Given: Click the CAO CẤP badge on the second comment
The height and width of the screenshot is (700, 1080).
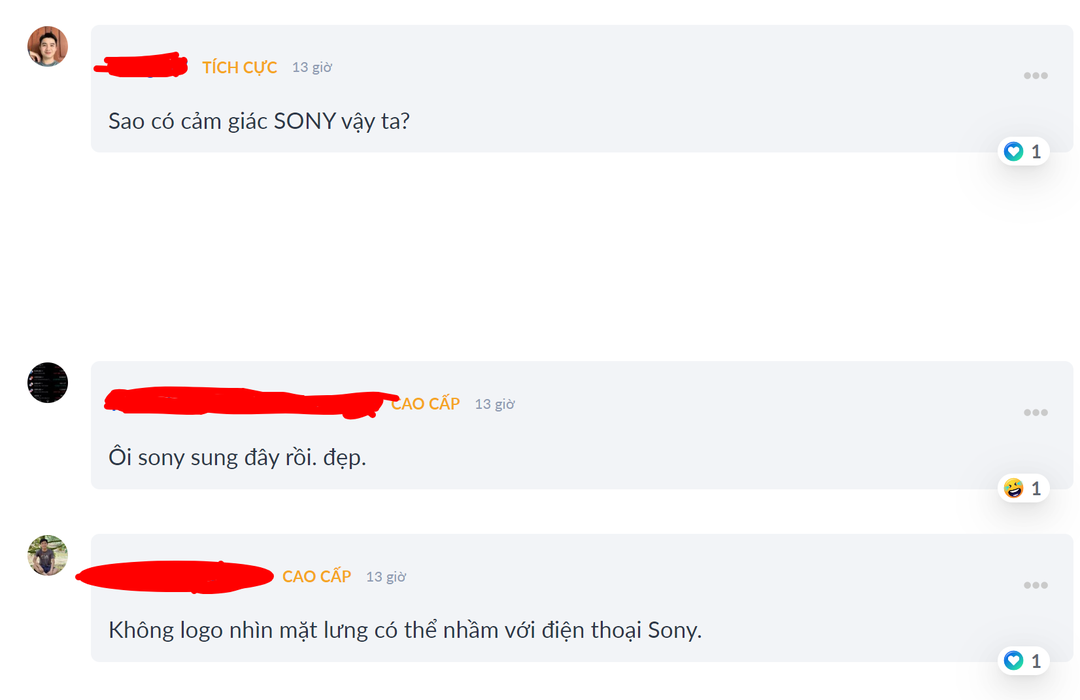Looking at the screenshot, I should tap(425, 404).
